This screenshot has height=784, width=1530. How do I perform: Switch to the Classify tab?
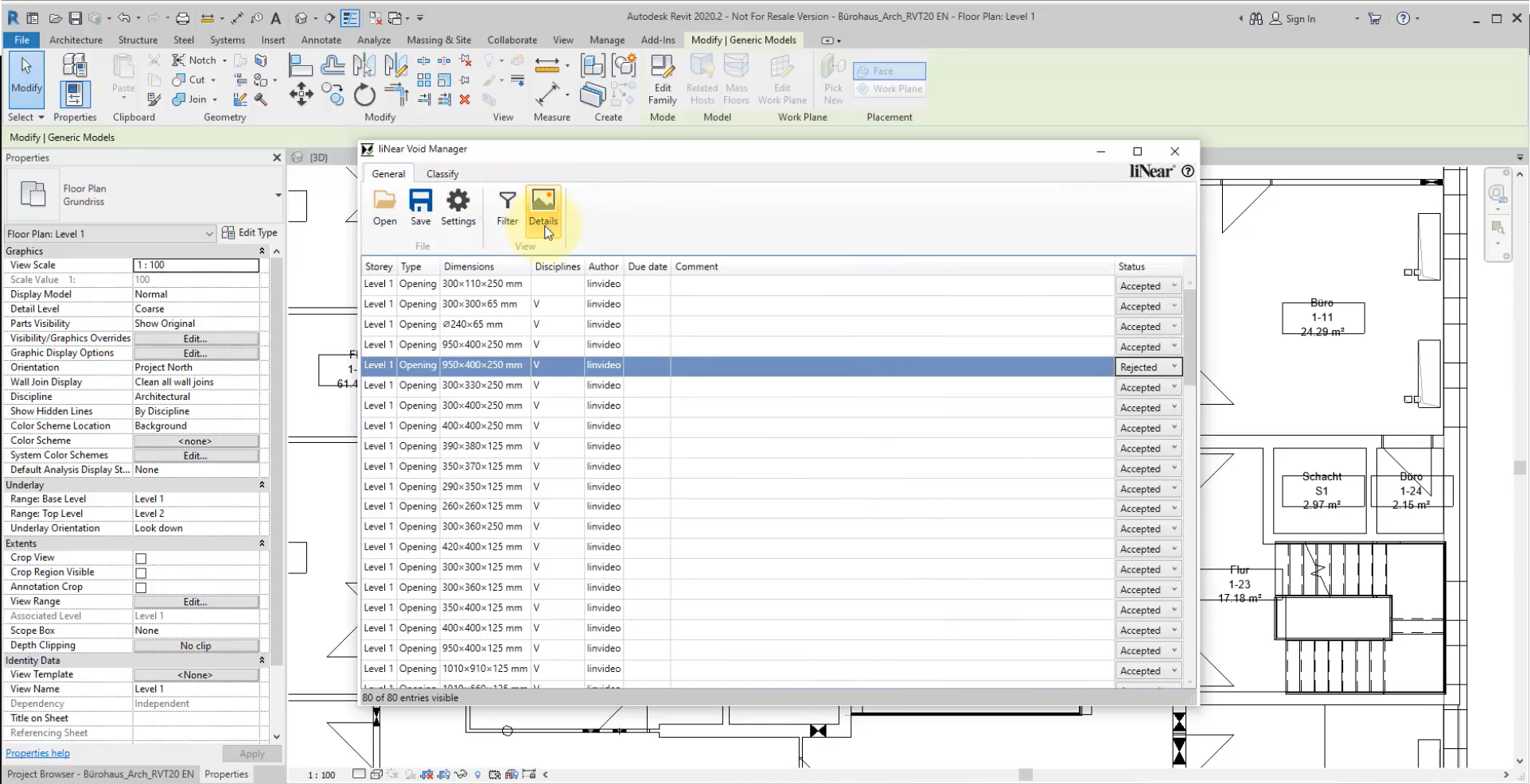coord(442,174)
